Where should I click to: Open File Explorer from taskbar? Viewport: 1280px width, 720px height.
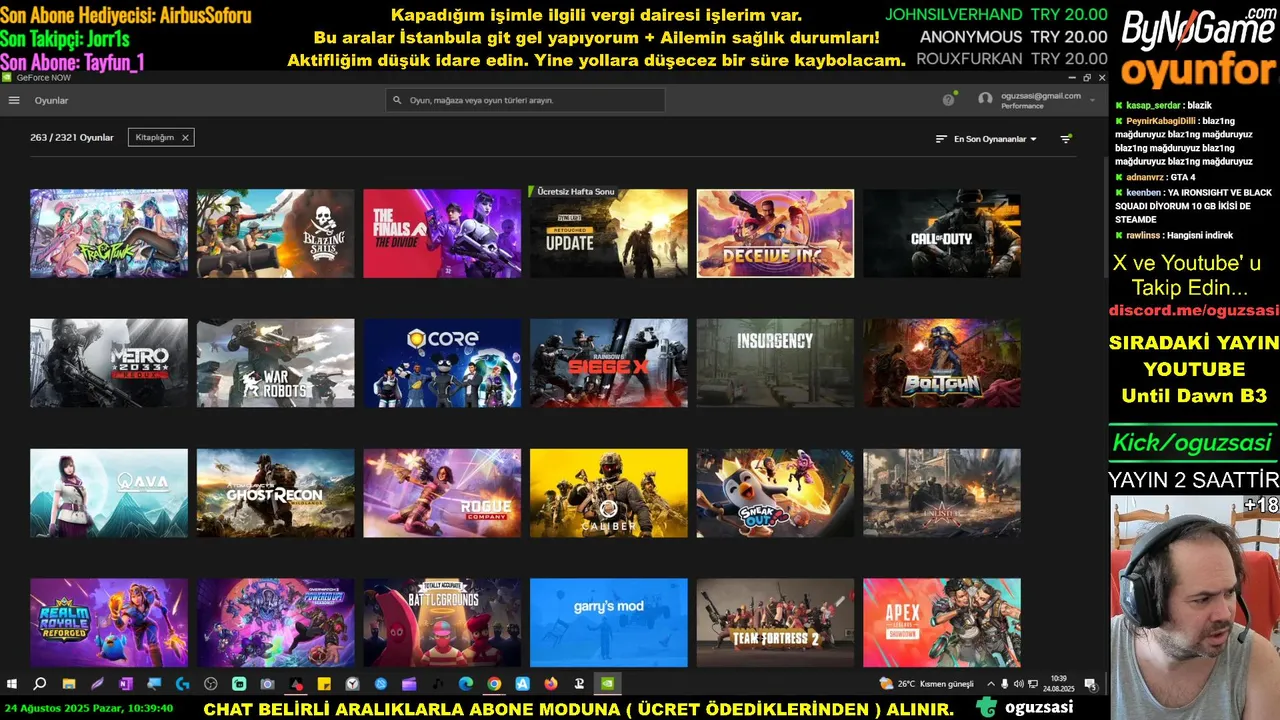(x=69, y=684)
